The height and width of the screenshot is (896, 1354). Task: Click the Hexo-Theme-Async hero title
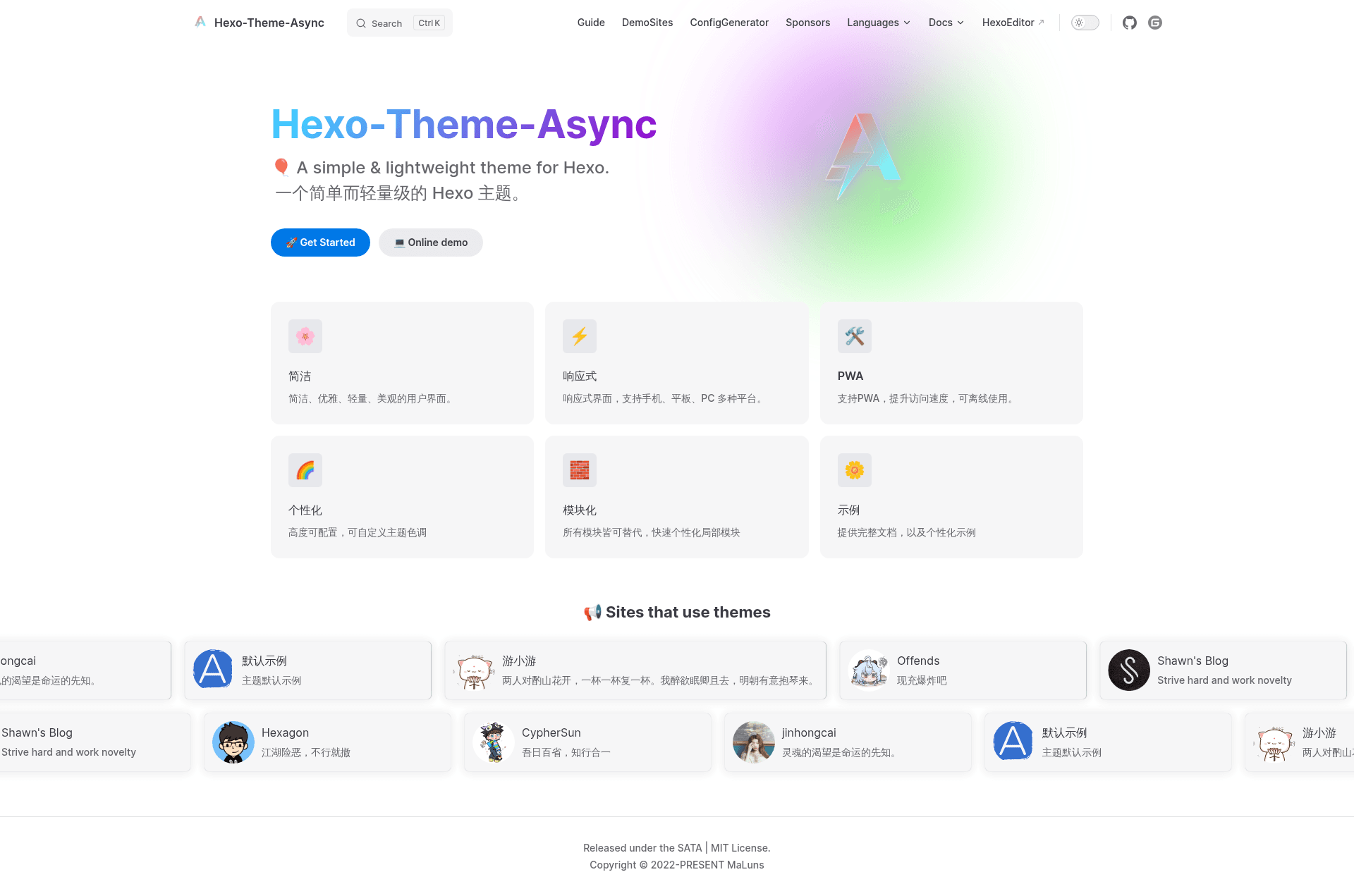(464, 124)
